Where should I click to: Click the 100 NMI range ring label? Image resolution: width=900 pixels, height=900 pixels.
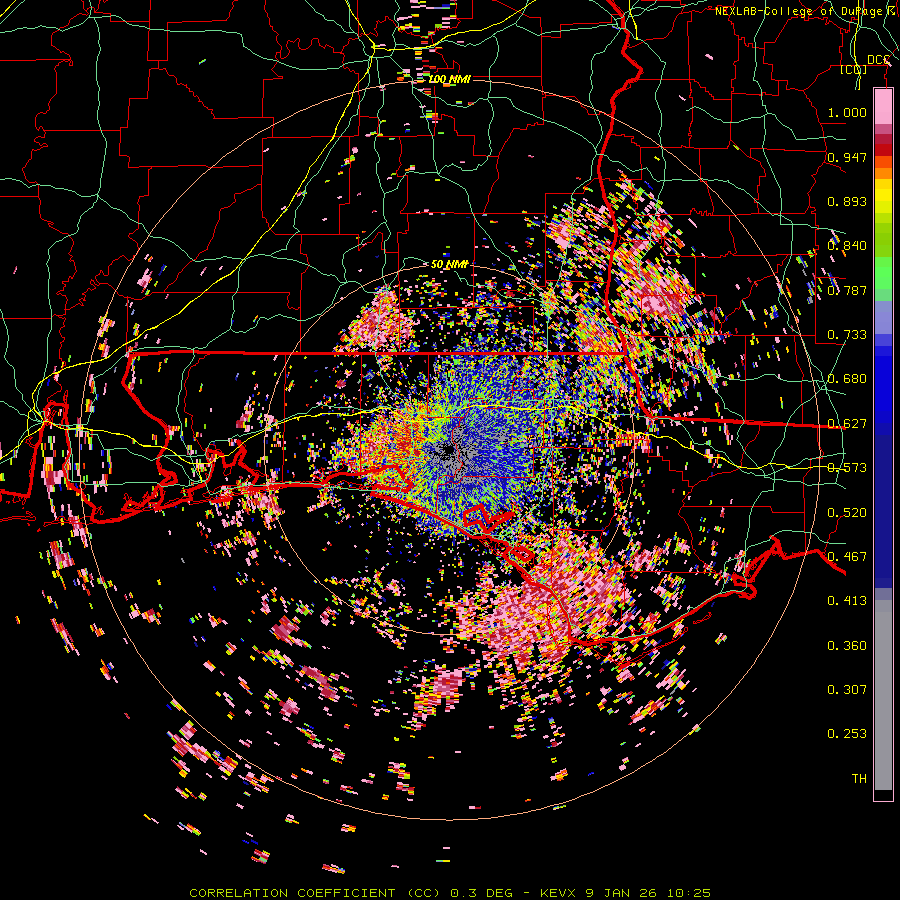(x=449, y=79)
